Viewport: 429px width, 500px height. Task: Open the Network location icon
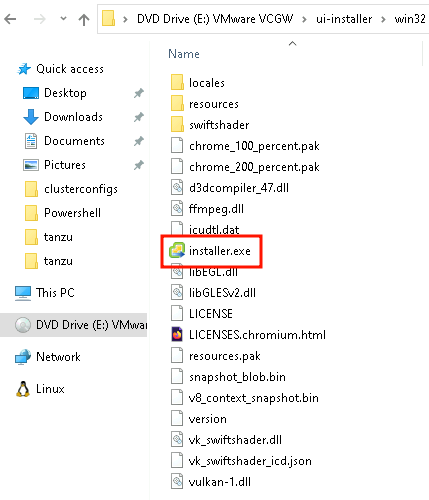click(x=23, y=357)
